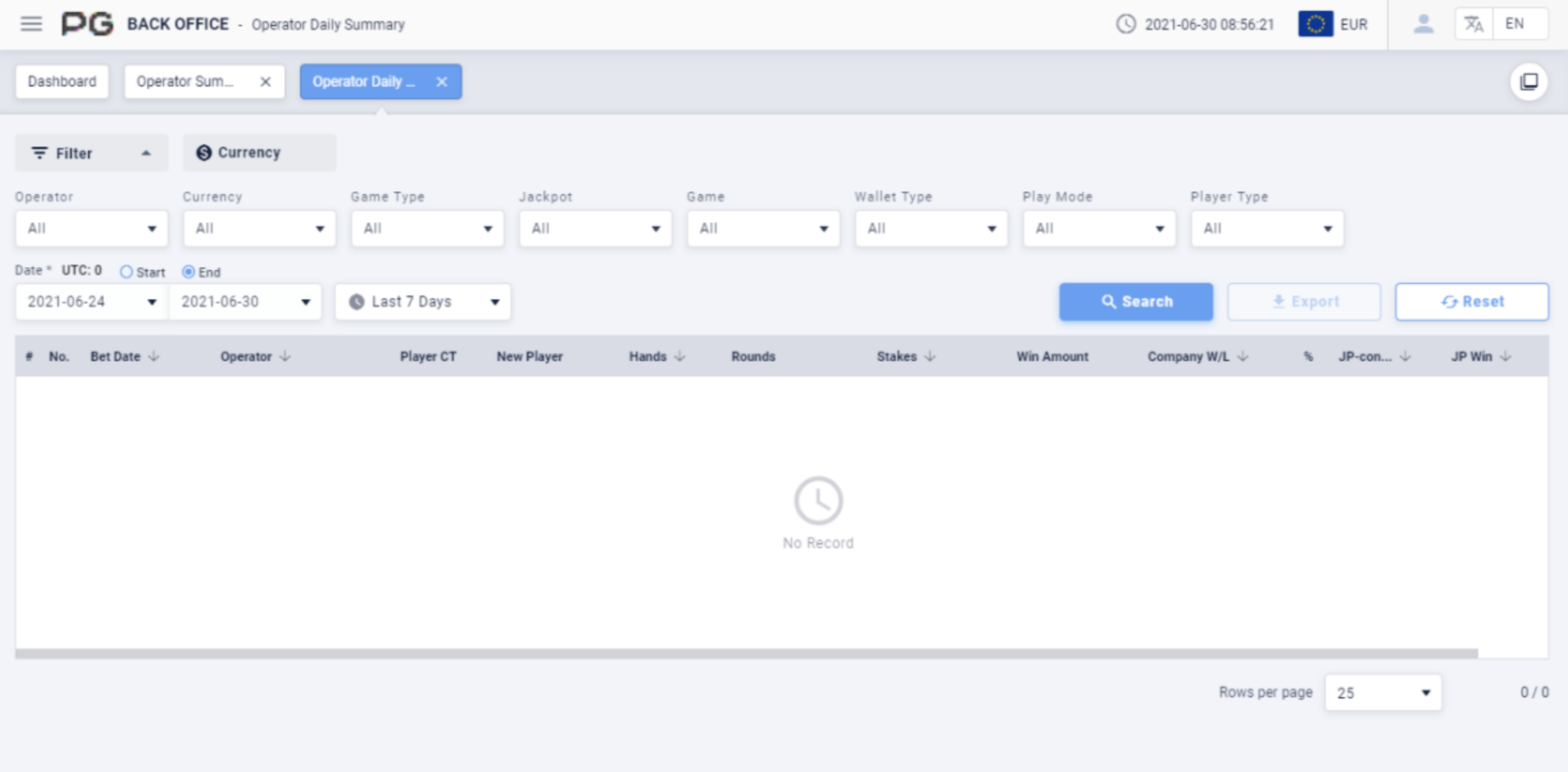Open the hamburger navigation menu

pyautogui.click(x=31, y=24)
